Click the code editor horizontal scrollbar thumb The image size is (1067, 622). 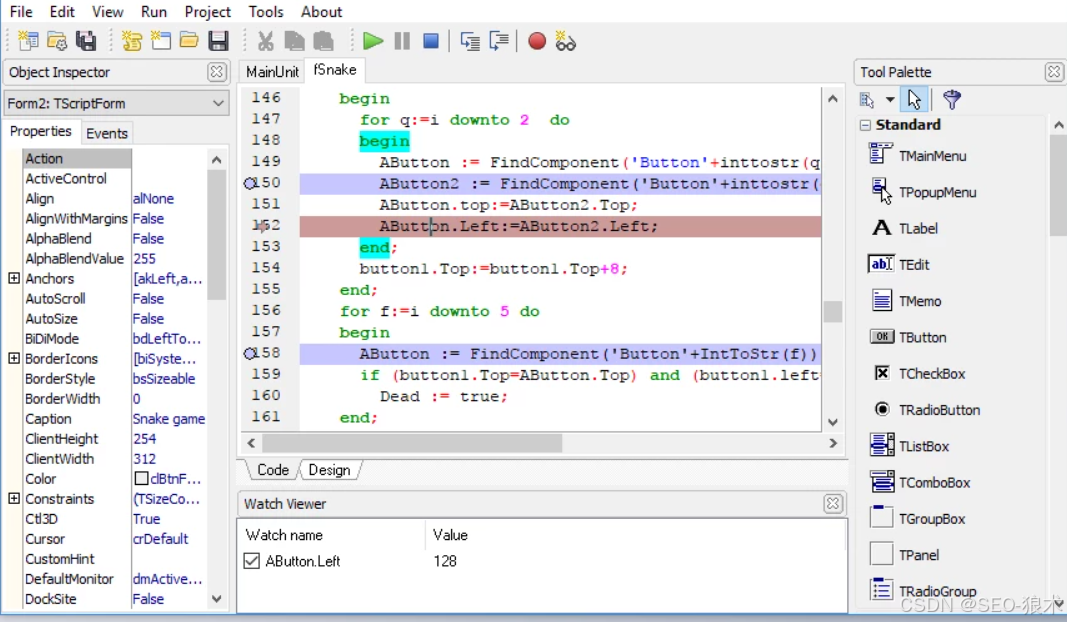(x=412, y=443)
